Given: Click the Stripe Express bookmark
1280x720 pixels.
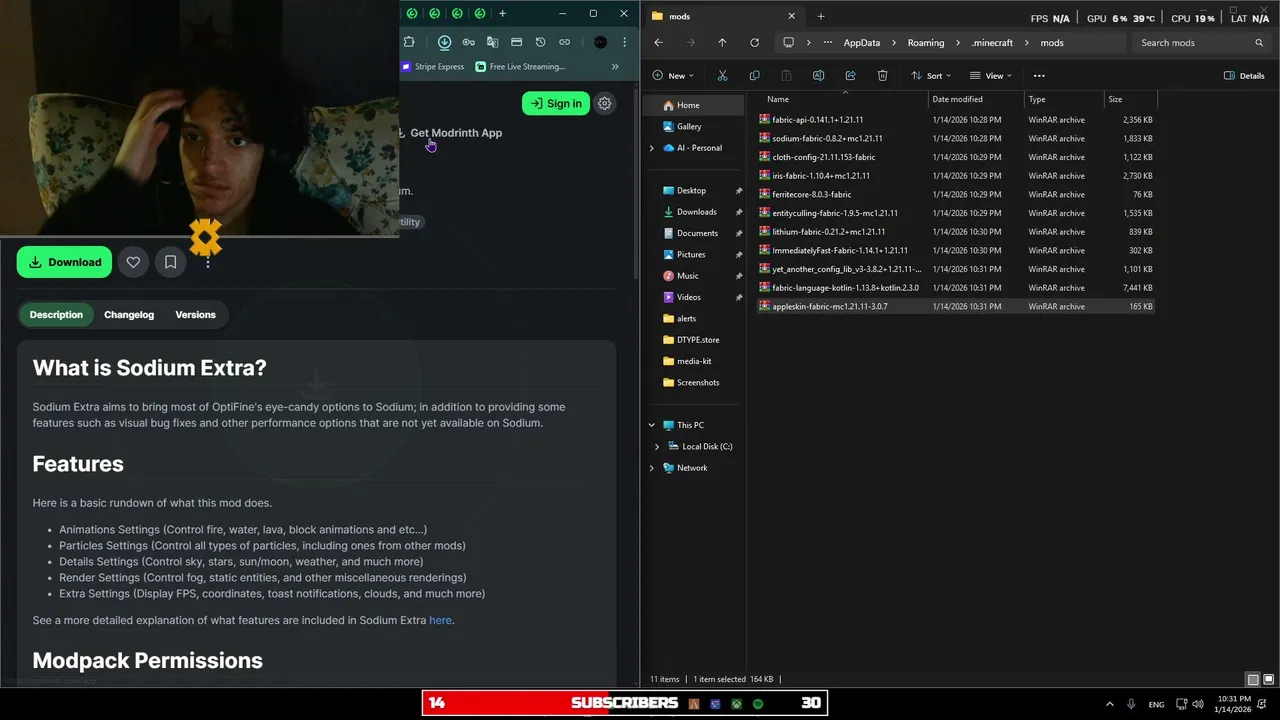Looking at the screenshot, I should point(433,66).
